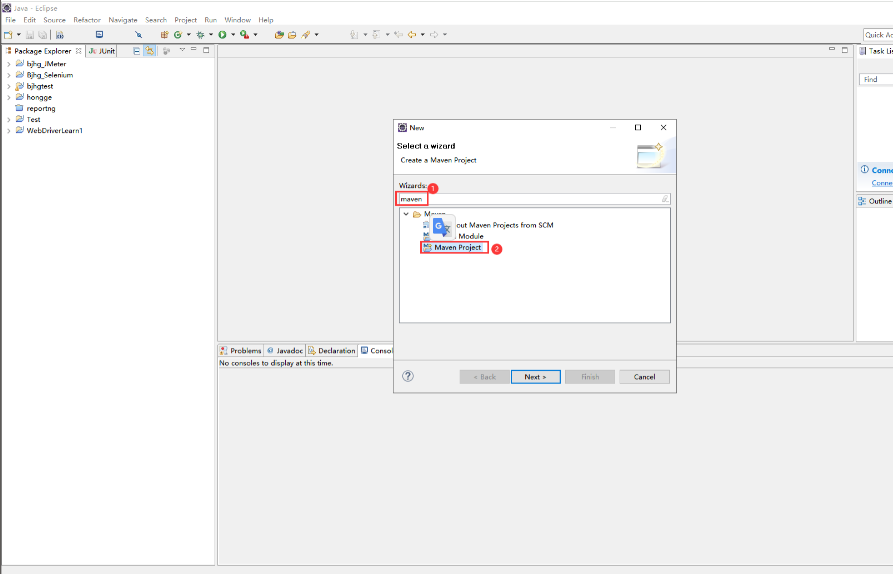The image size is (893, 574).
Task: Open the Navigate menu
Action: [122, 20]
